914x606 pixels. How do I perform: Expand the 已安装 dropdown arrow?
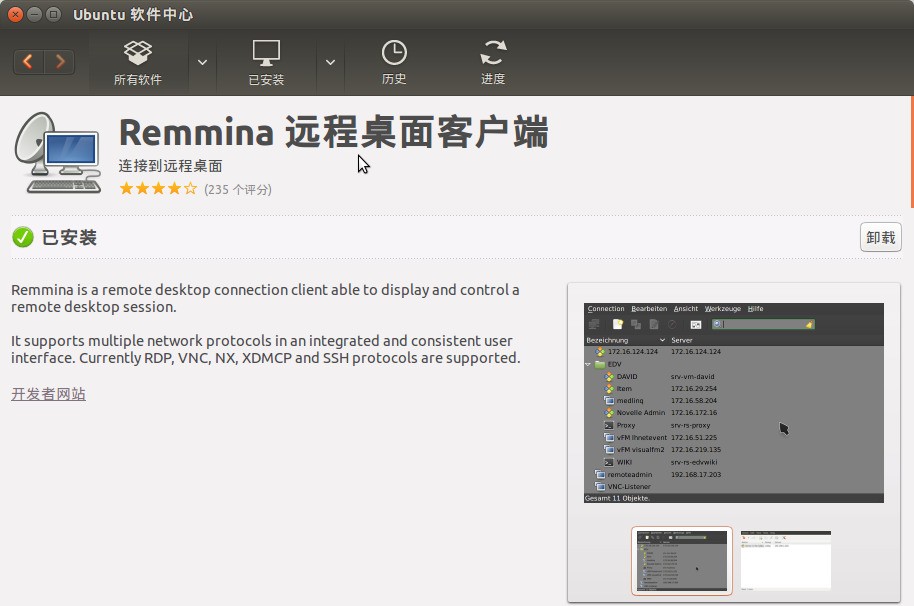[331, 62]
